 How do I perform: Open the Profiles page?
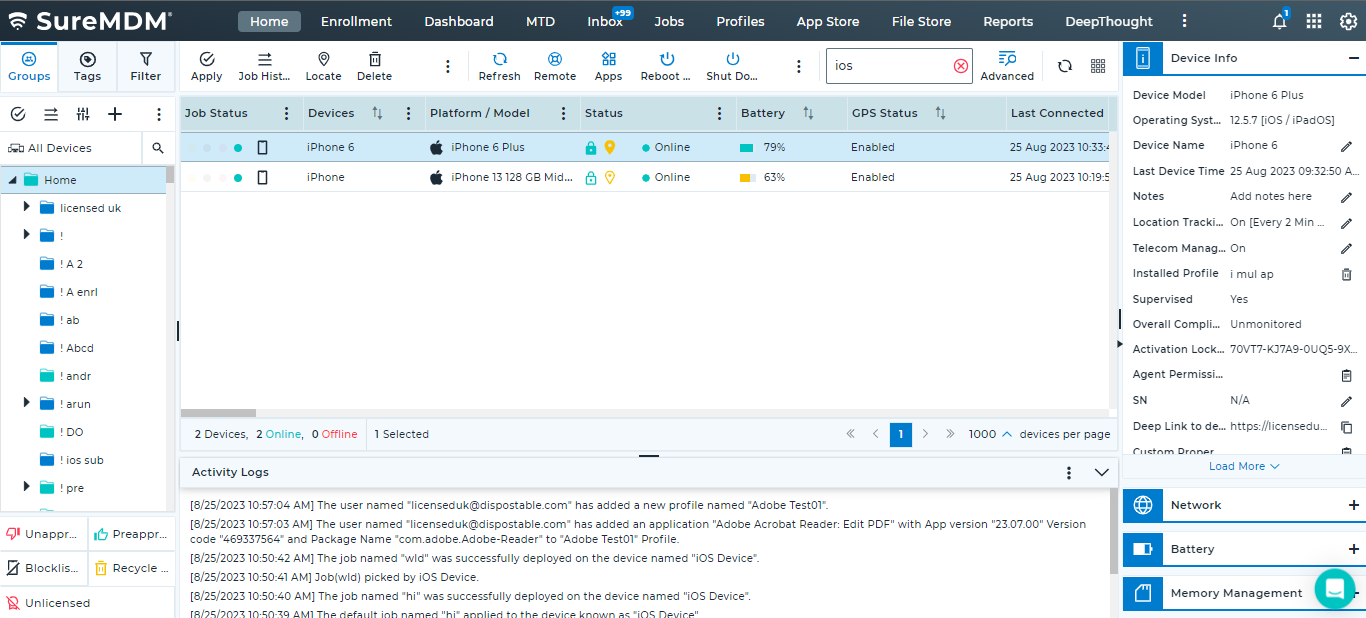point(741,21)
